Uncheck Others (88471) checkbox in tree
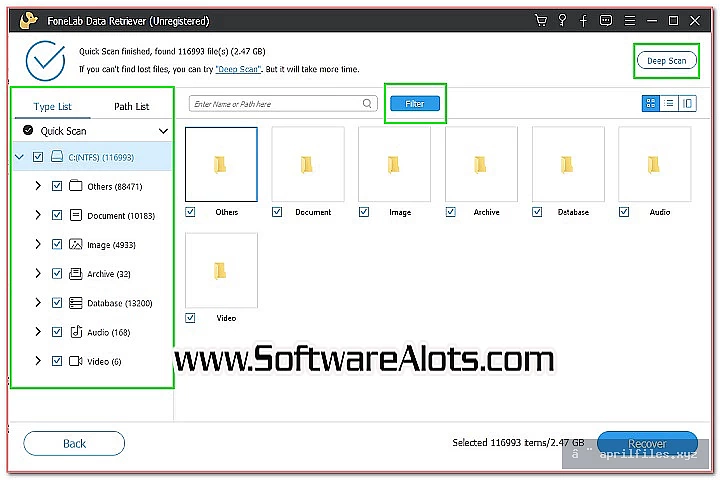 [57, 186]
